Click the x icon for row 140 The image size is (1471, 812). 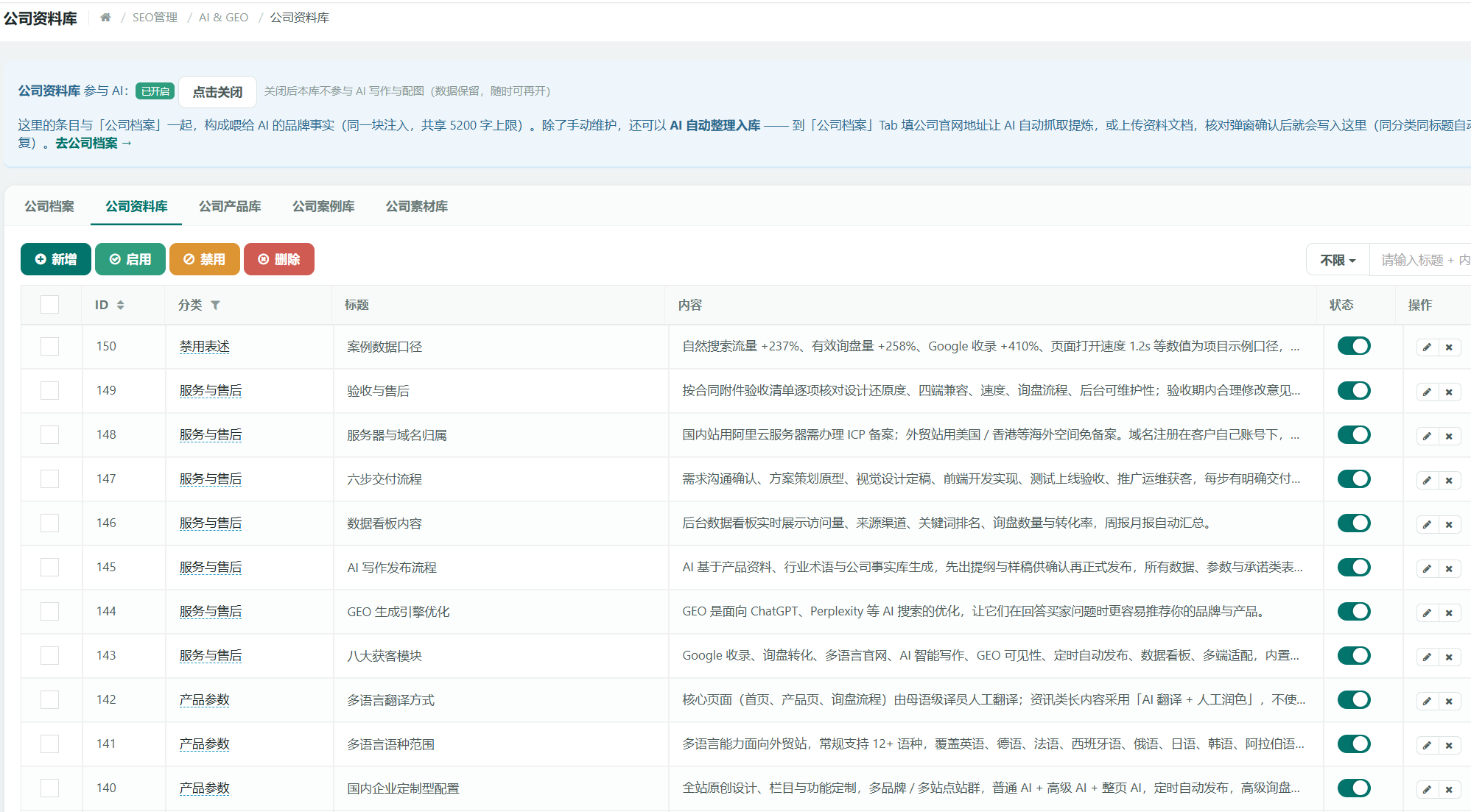point(1449,789)
